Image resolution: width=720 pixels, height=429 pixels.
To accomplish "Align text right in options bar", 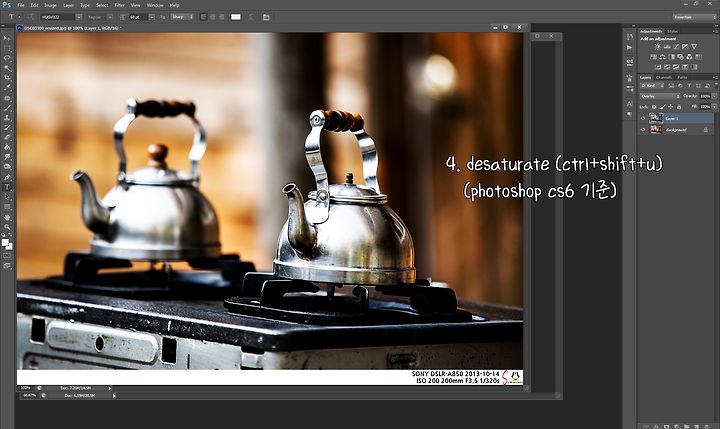I will pyautogui.click(x=222, y=17).
